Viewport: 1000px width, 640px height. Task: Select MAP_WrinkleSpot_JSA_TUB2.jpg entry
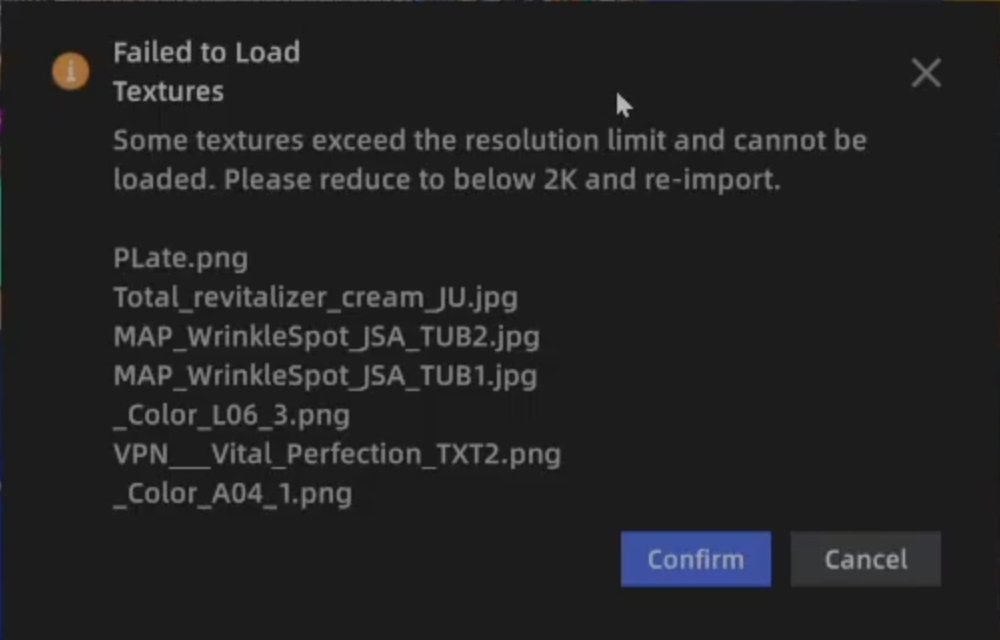pos(327,337)
